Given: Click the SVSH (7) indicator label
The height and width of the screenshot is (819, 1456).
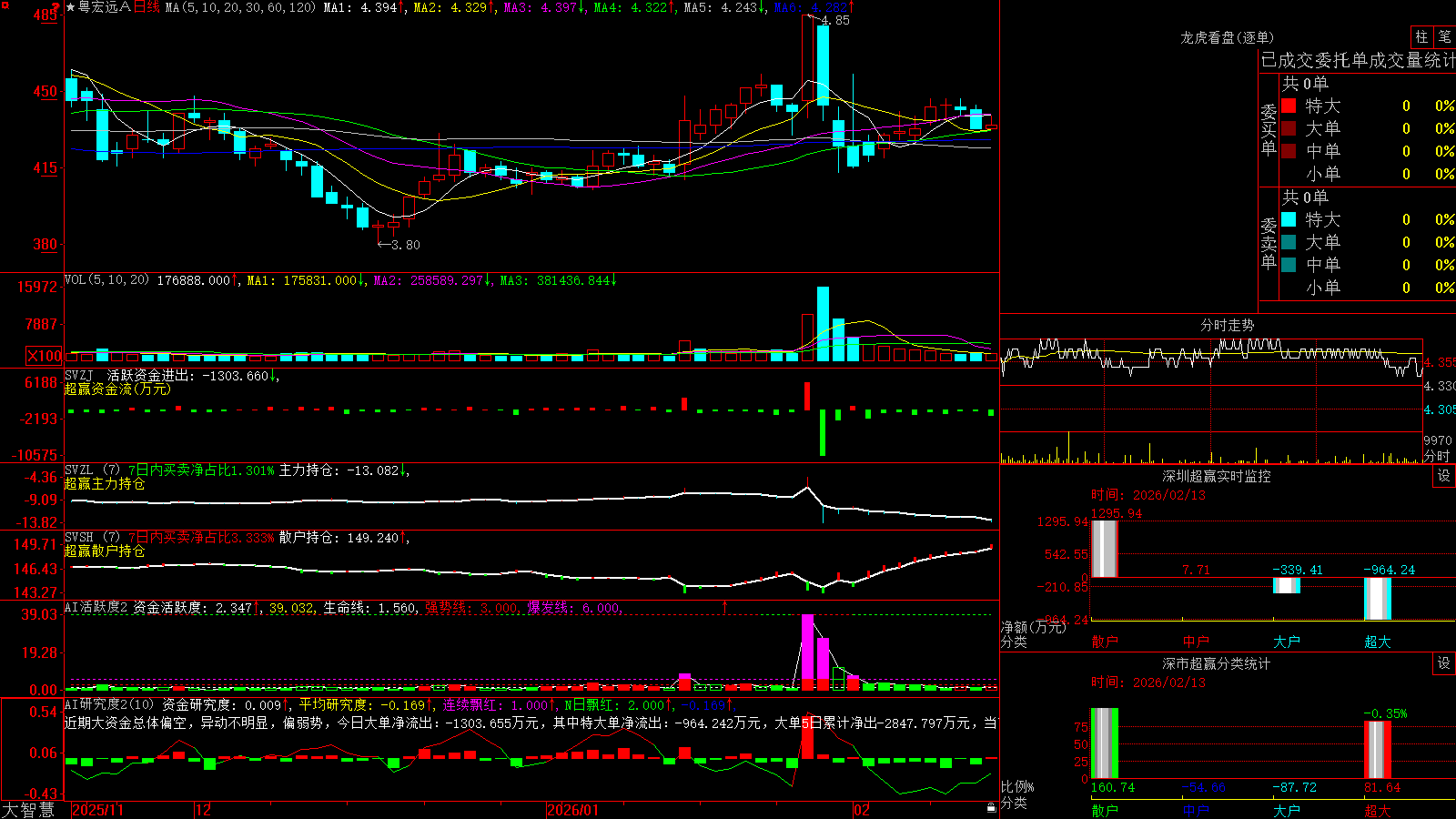Looking at the screenshot, I should tap(92, 538).
